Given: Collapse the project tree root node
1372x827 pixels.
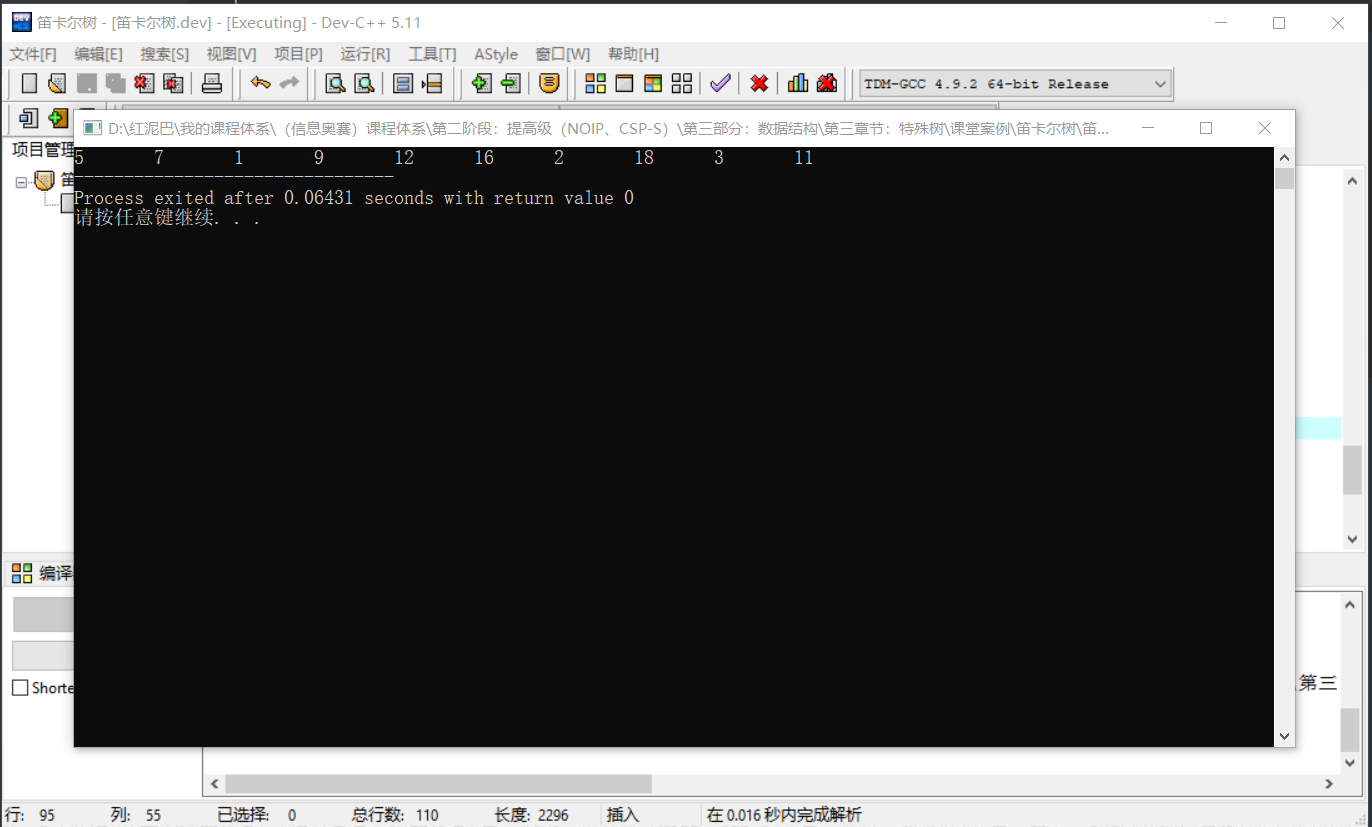Looking at the screenshot, I should tap(21, 182).
